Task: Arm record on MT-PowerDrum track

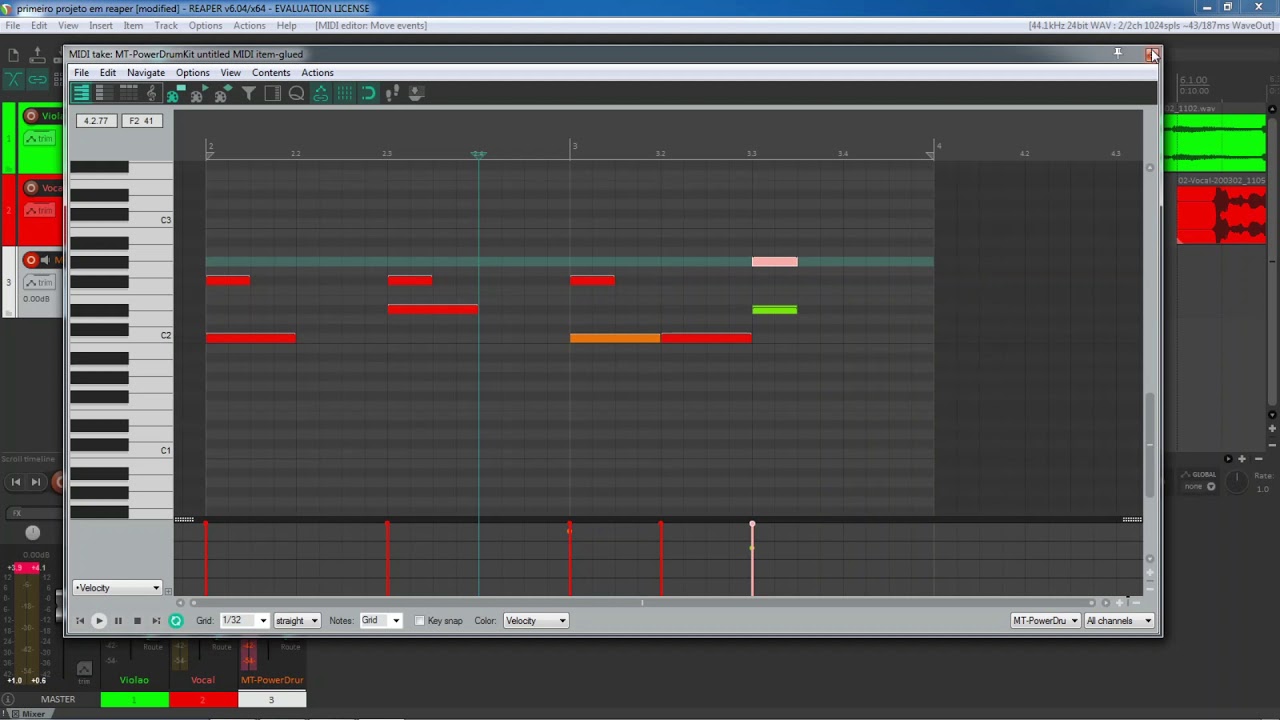Action: pos(31,260)
